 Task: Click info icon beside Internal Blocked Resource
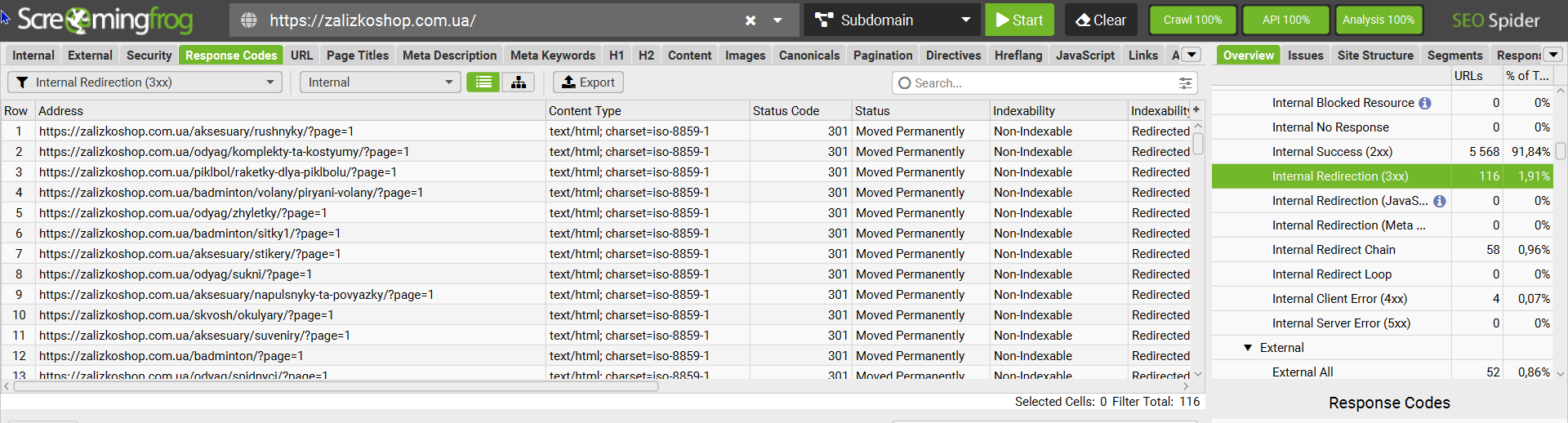(x=1425, y=103)
